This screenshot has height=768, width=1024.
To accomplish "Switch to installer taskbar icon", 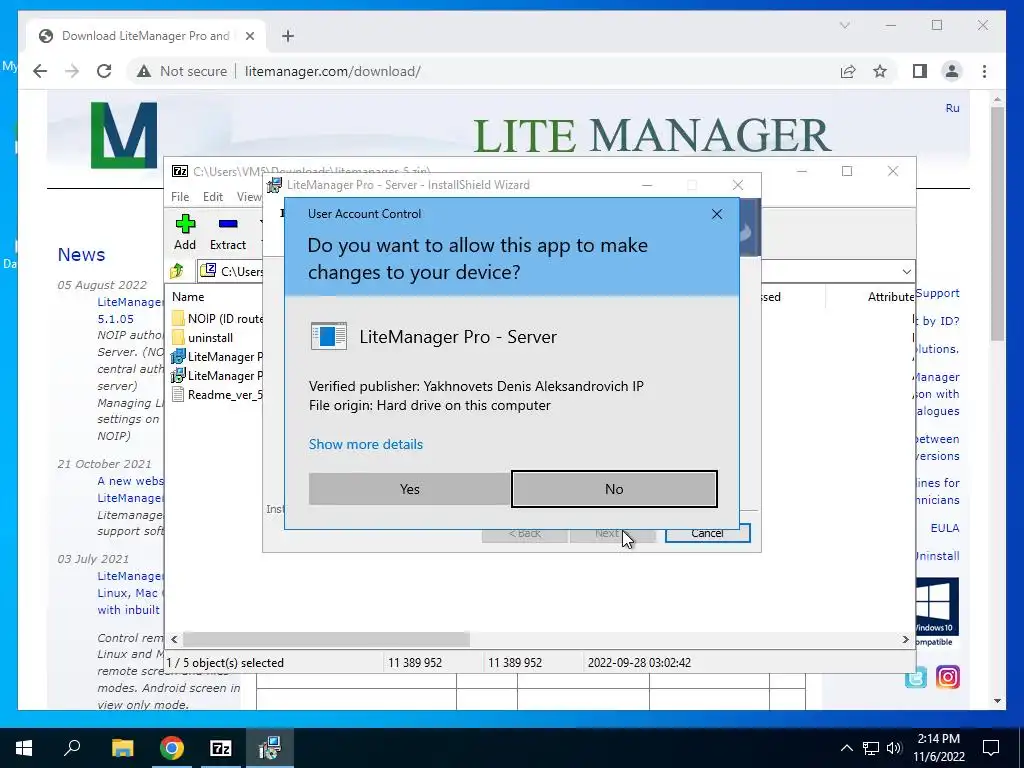I will click(270, 748).
